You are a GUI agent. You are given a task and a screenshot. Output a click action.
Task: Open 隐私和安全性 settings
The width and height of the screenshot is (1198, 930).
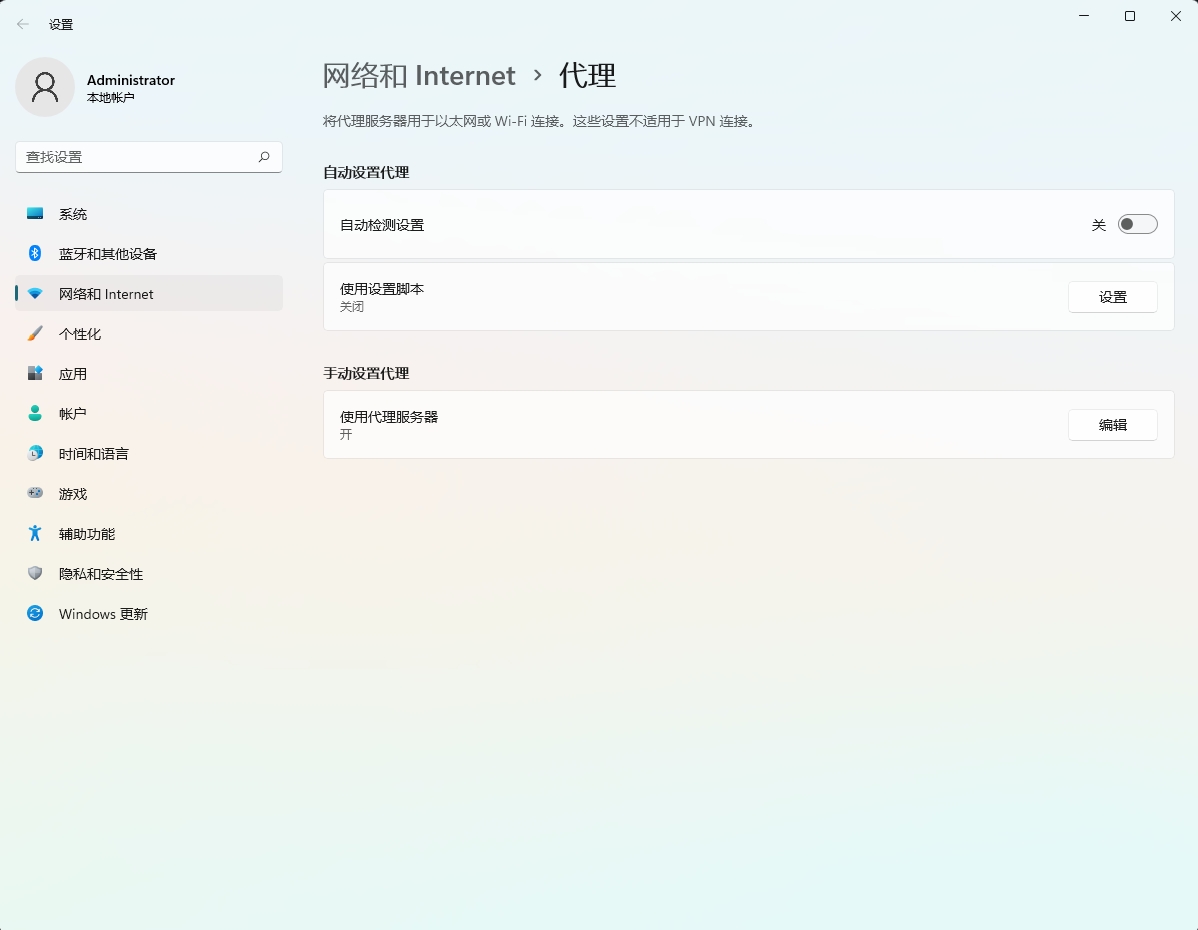pos(149,574)
